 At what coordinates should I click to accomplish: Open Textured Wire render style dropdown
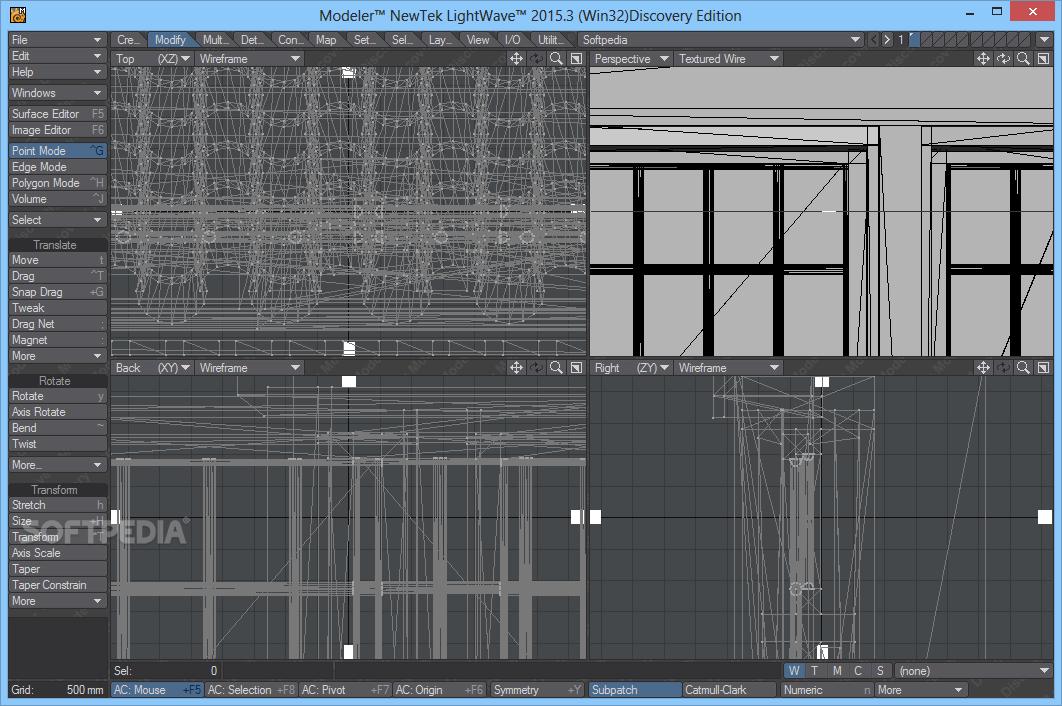[728, 59]
